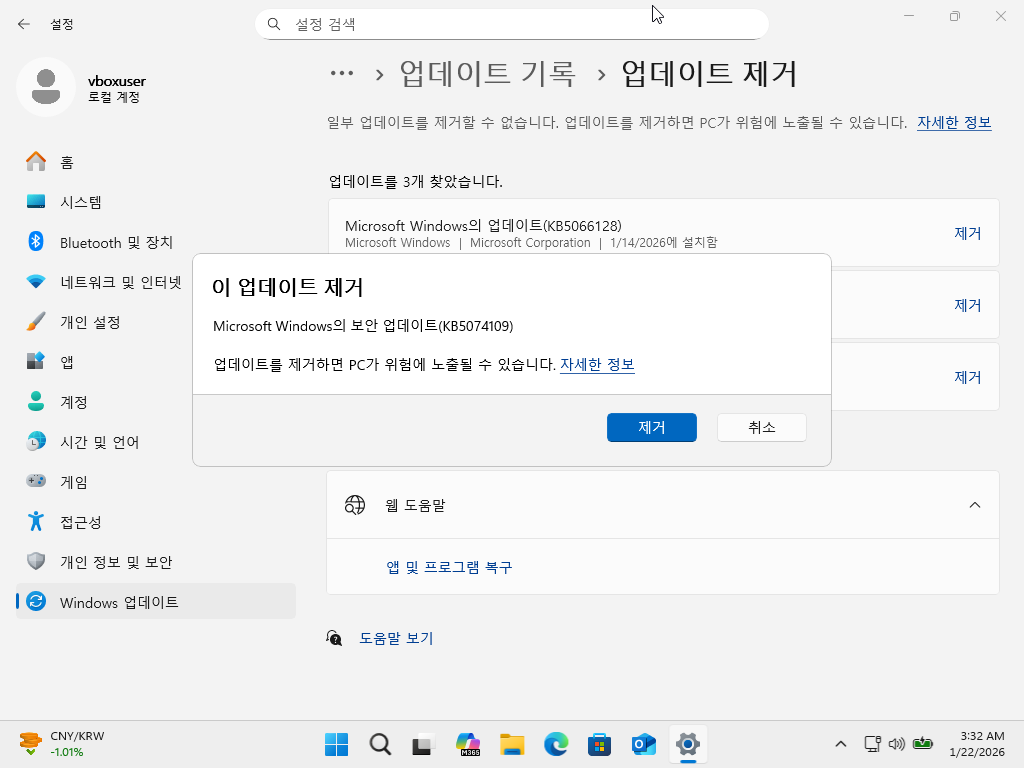Click the KB5074109 update name in dialog
This screenshot has width=1024, height=768.
pyautogui.click(x=363, y=326)
